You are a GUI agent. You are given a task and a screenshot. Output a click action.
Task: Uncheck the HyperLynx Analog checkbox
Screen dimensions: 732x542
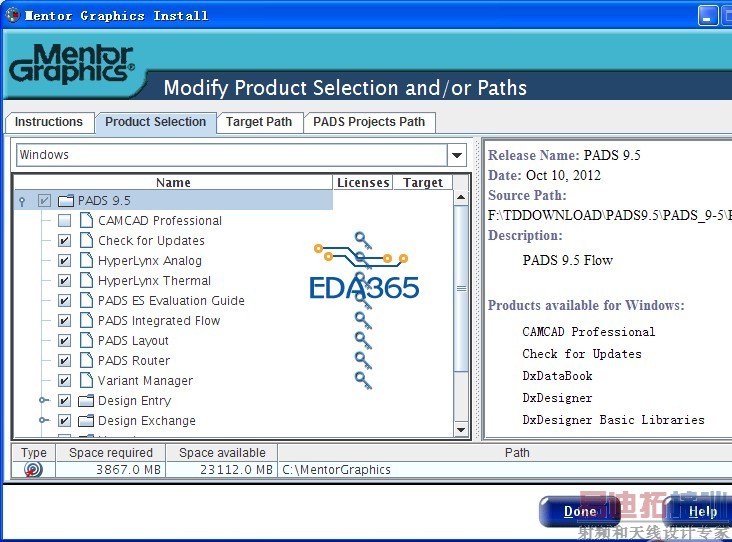pyautogui.click(x=64, y=260)
